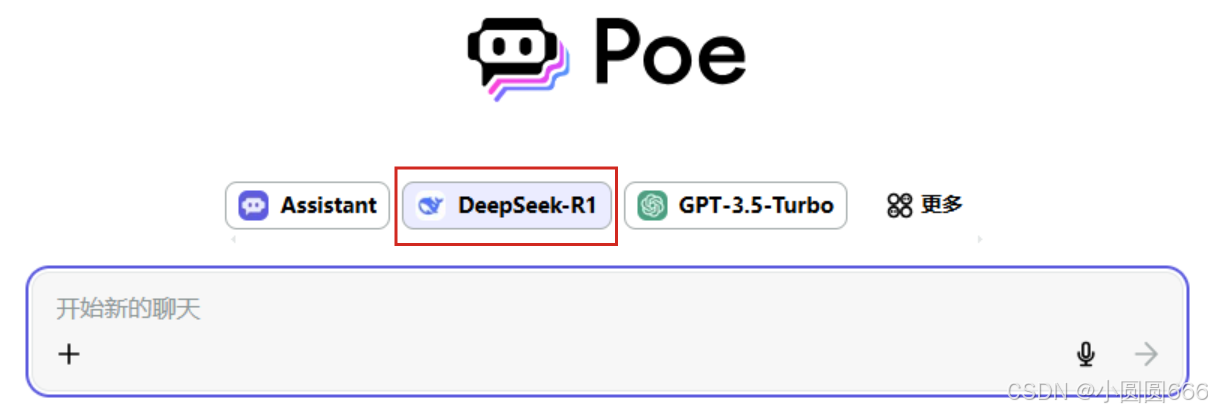Click the send arrow icon
The image size is (1212, 411).
coord(1146,354)
